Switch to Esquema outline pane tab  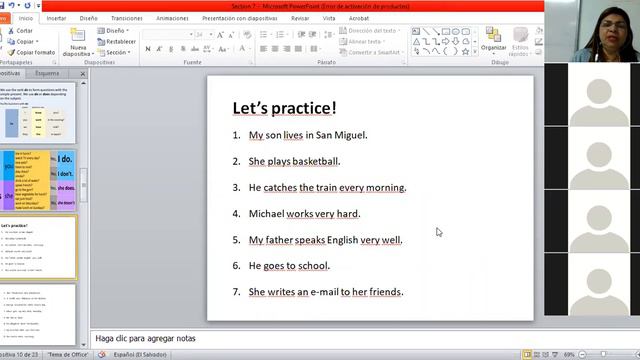click(x=47, y=73)
